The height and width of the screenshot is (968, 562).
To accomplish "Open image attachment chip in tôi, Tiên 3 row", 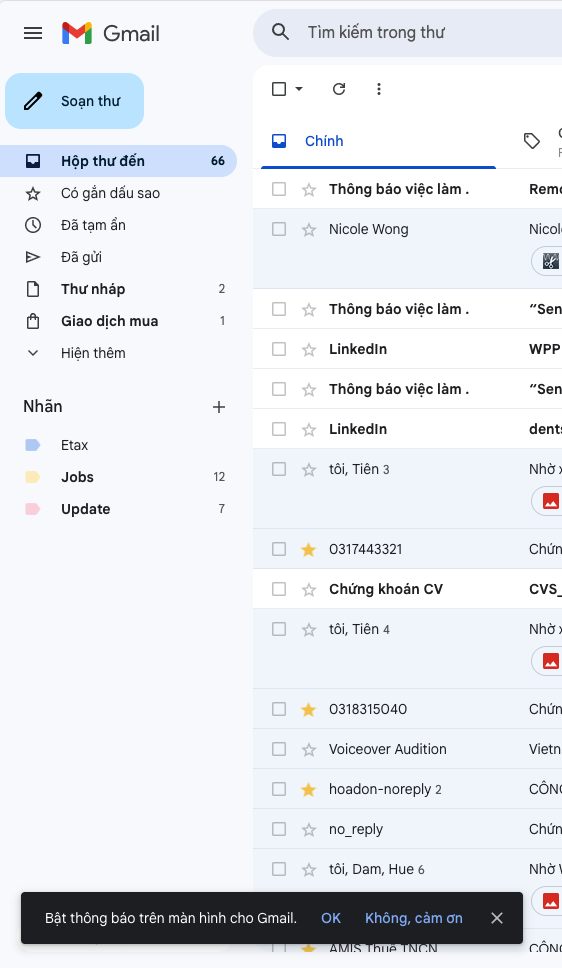I will 547,501.
